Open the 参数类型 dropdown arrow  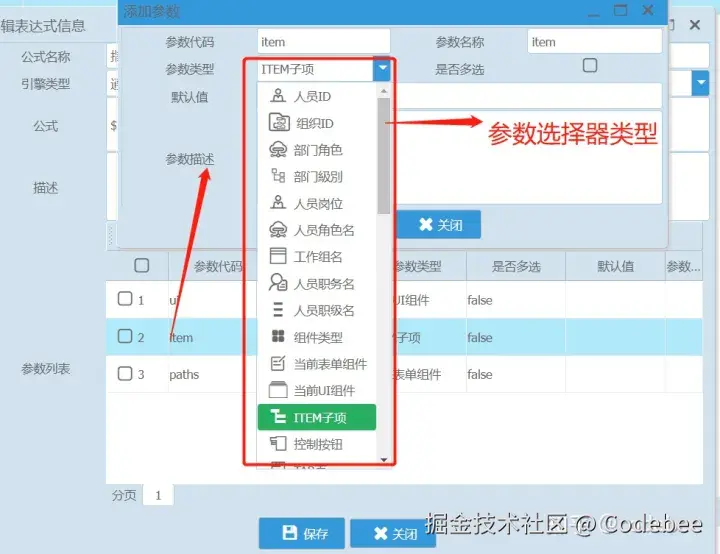[x=382, y=69]
